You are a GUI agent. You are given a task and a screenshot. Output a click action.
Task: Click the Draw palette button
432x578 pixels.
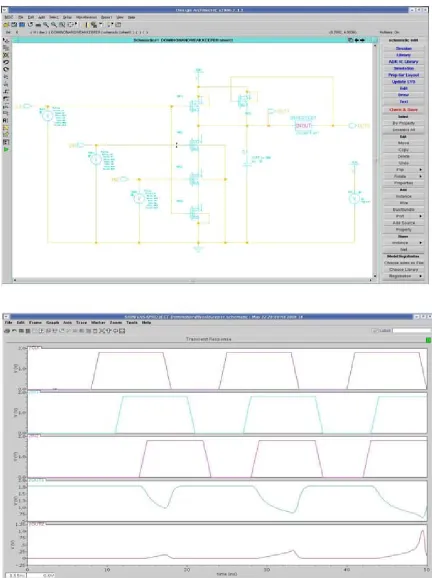pyautogui.click(x=403, y=95)
